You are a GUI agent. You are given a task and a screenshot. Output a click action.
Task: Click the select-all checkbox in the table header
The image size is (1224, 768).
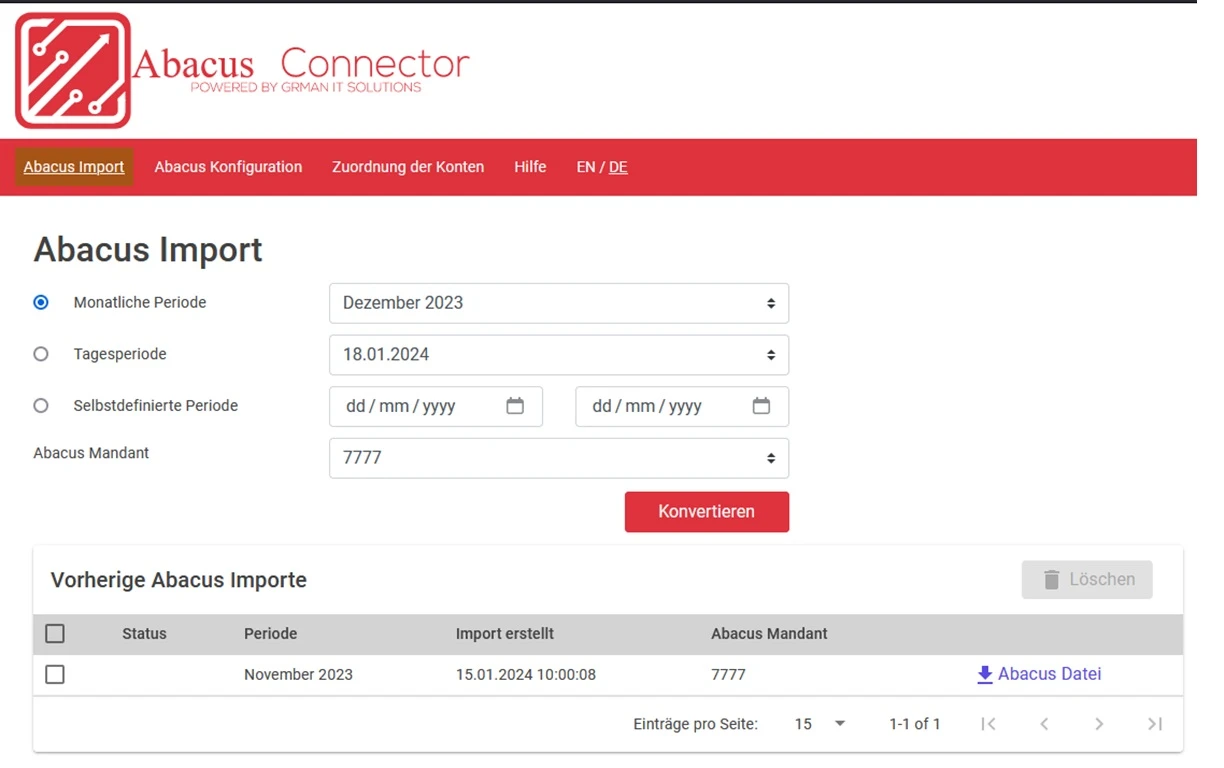[55, 633]
